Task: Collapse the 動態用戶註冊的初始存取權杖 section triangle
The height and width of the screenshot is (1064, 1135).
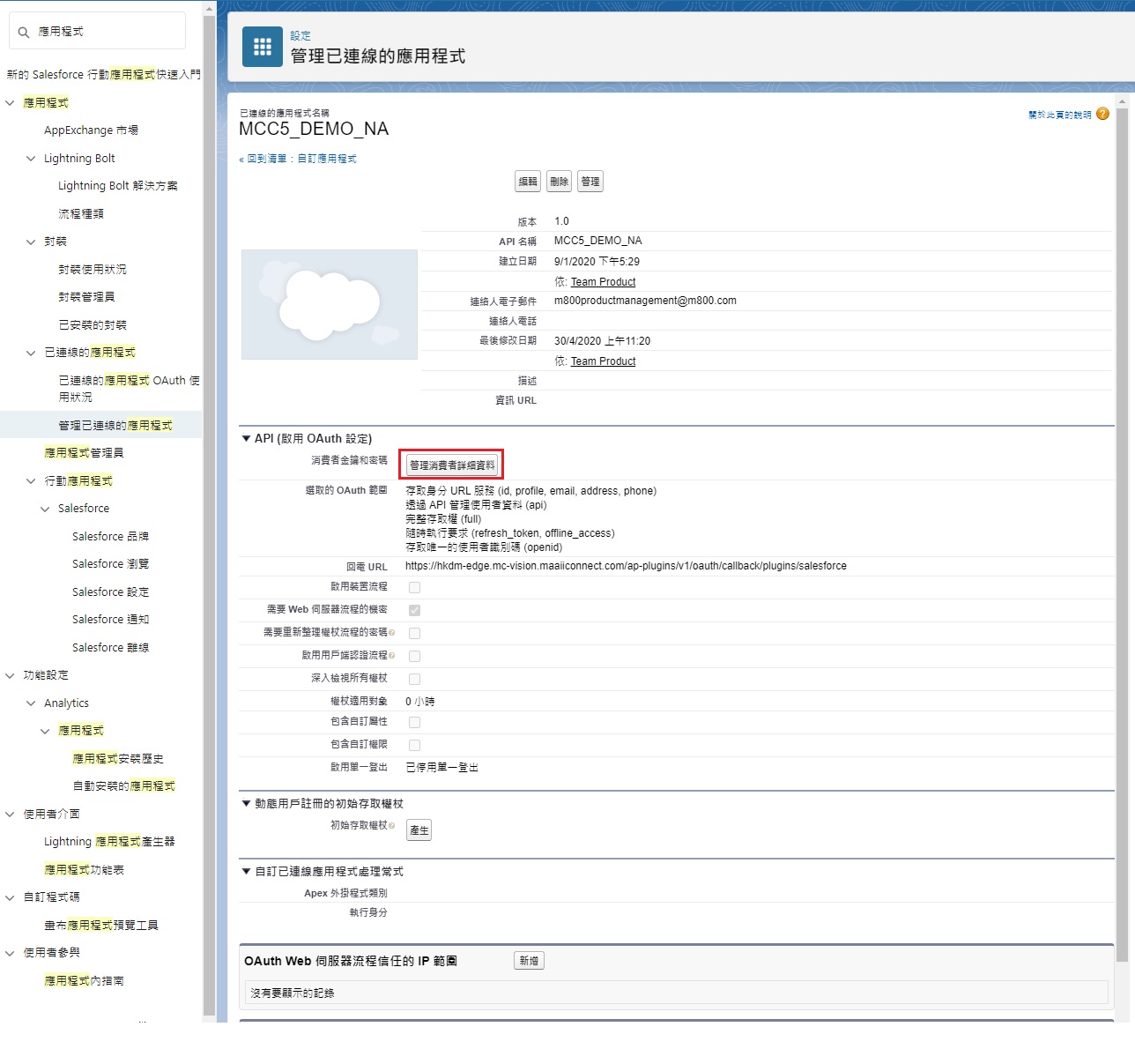Action: pos(246,803)
